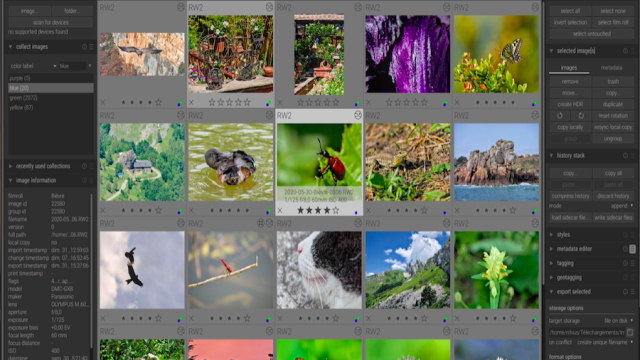Reject the purple cave image
The image size is (640, 360).
(369, 102)
